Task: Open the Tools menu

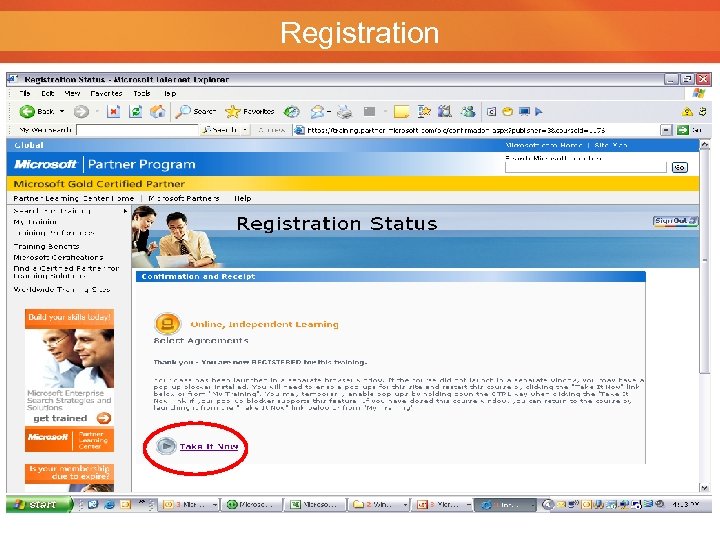Action: (142, 93)
